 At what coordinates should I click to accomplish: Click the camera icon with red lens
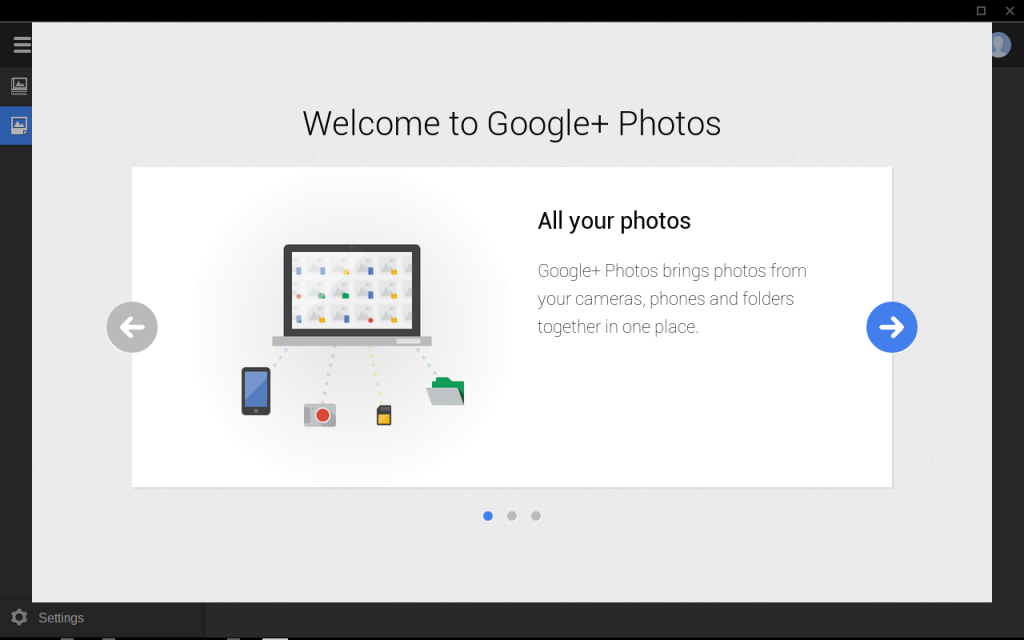[x=320, y=414]
